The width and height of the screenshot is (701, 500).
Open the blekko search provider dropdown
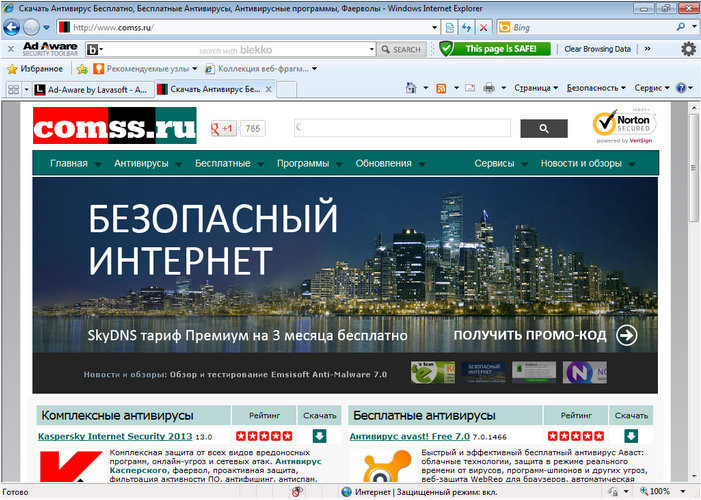(95, 49)
